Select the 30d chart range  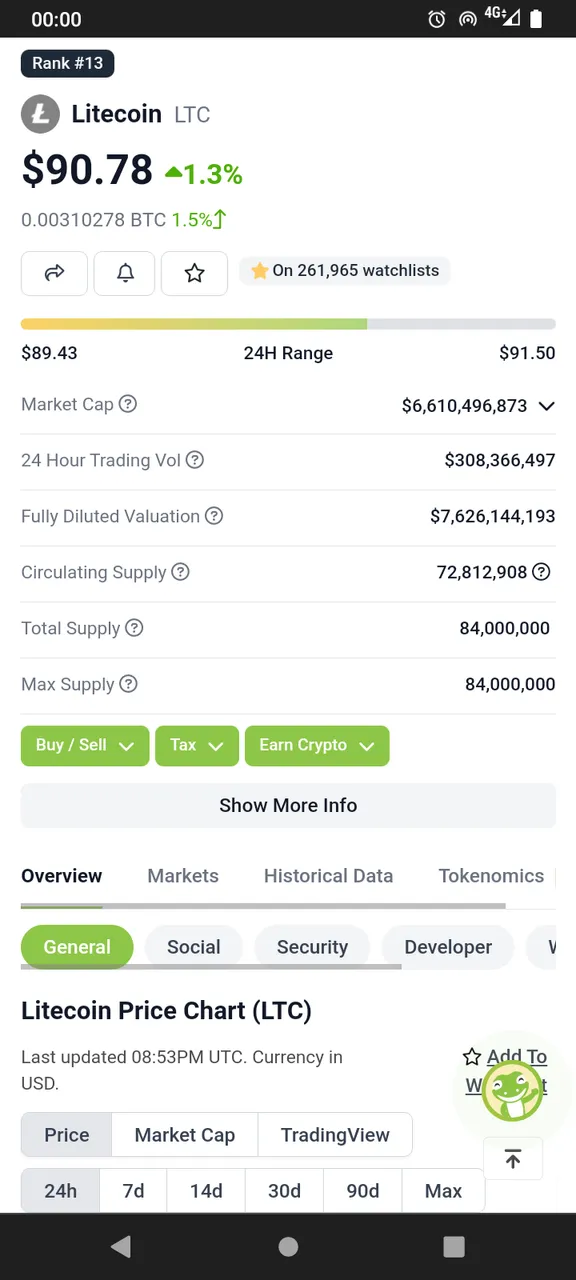coord(285,1191)
